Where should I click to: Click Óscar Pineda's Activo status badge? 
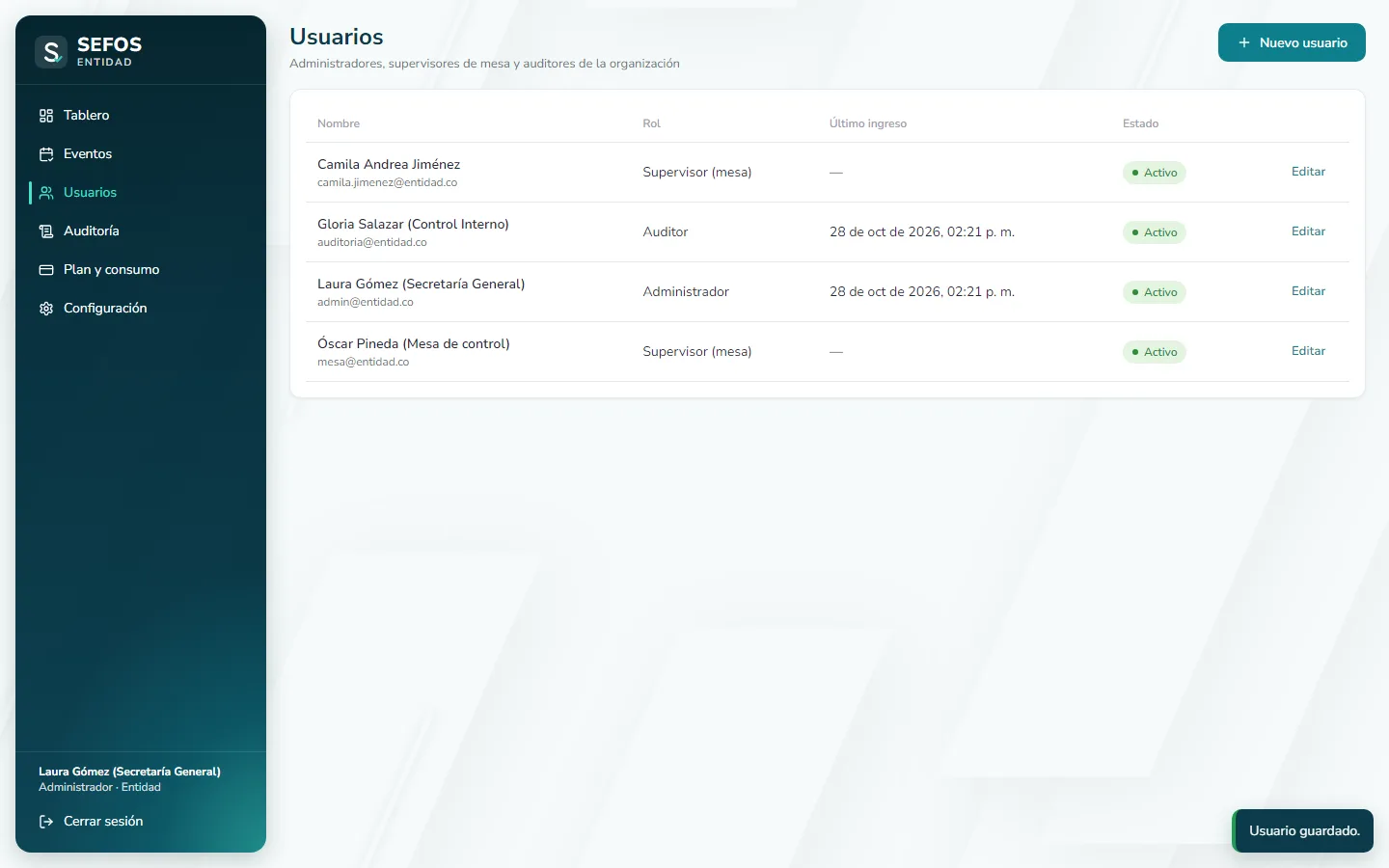coord(1154,352)
